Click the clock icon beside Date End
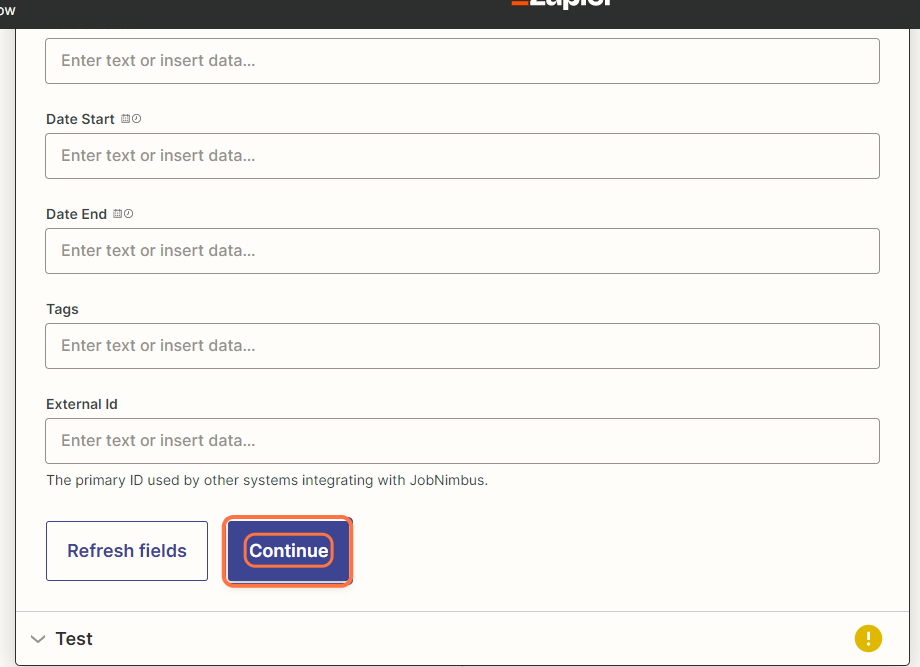920x667 pixels. [x=129, y=214]
